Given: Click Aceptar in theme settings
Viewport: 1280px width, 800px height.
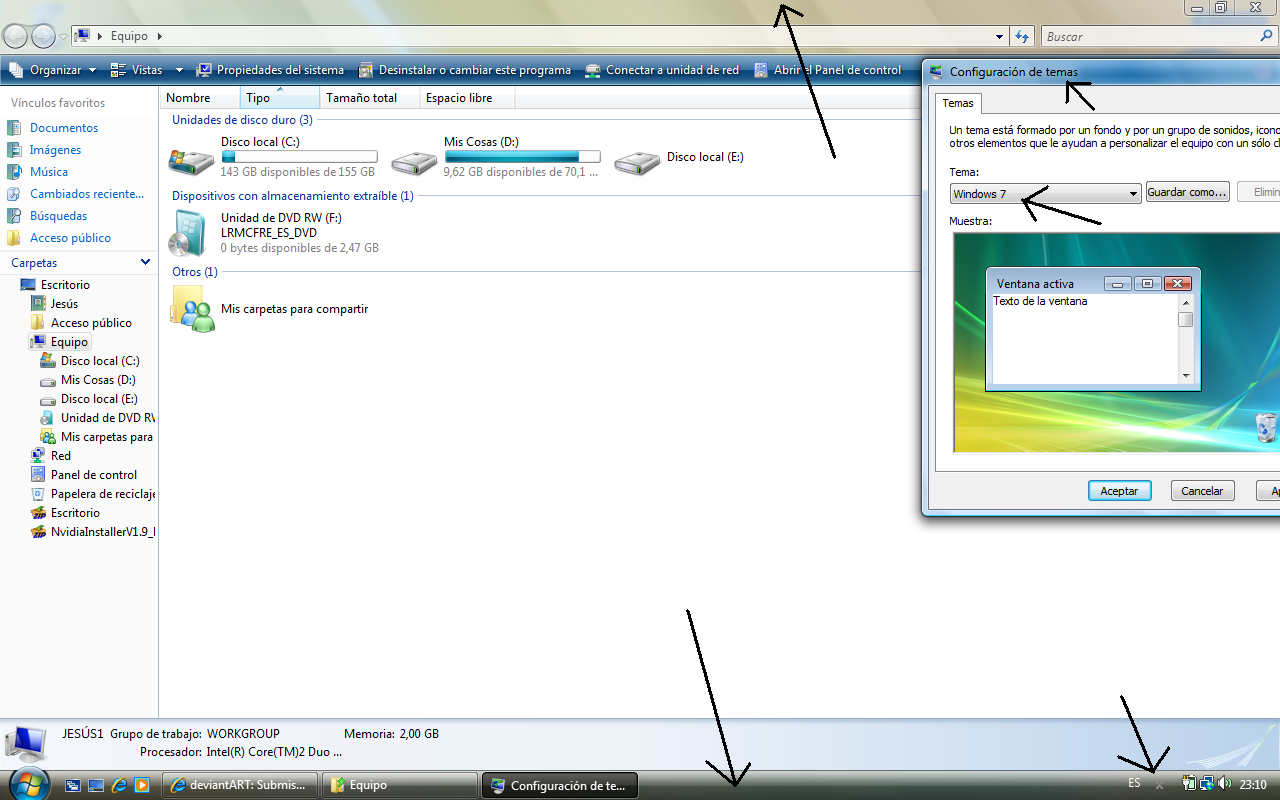Looking at the screenshot, I should tap(1119, 491).
